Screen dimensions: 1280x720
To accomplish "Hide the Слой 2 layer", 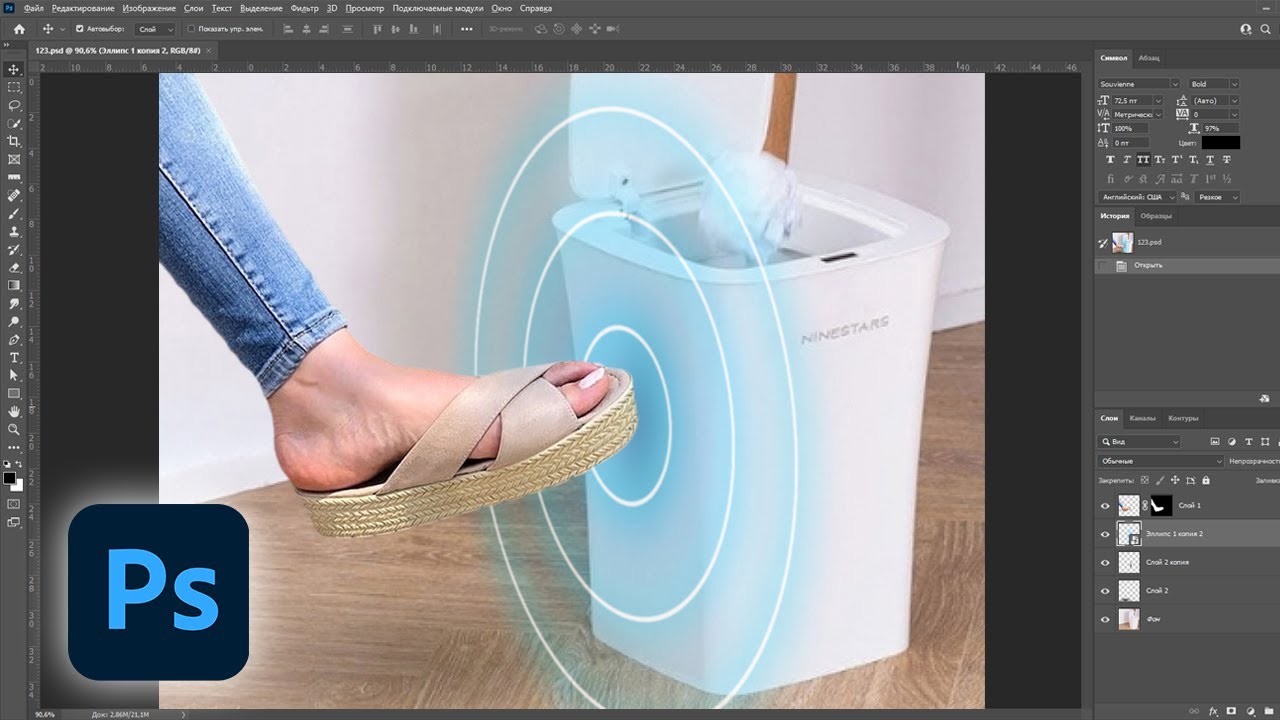I will tap(1105, 591).
